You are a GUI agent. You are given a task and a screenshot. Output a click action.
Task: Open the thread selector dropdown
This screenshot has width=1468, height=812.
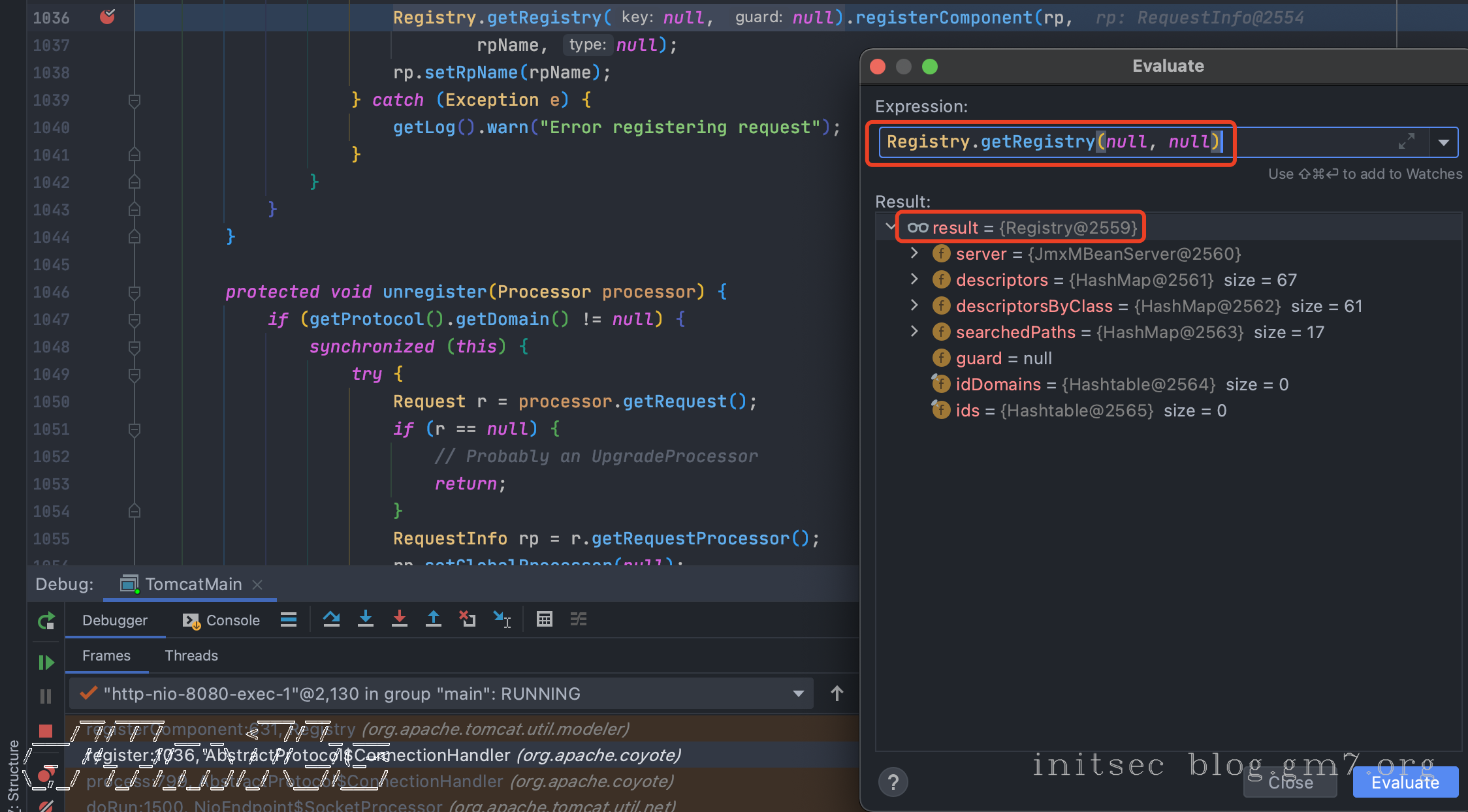click(798, 693)
